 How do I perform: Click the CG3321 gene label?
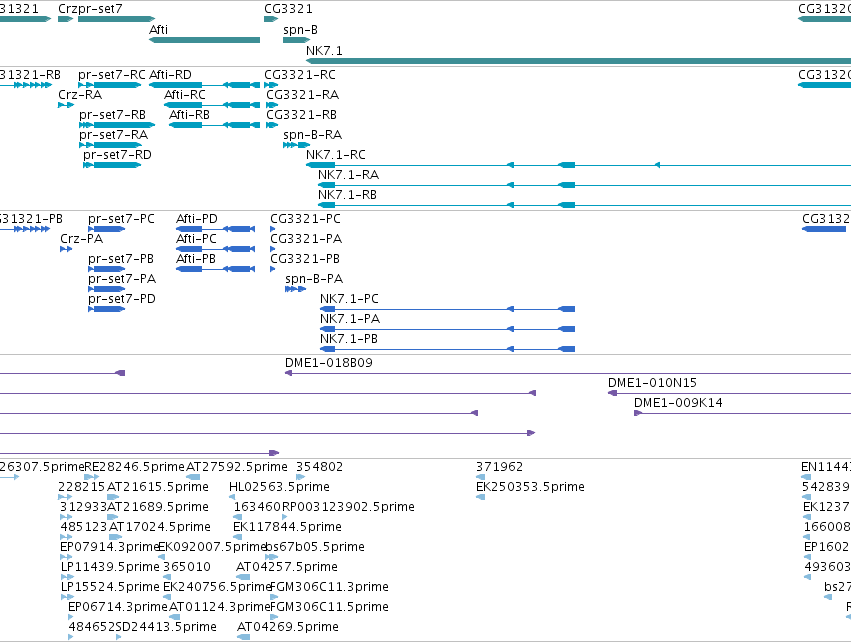coord(288,9)
